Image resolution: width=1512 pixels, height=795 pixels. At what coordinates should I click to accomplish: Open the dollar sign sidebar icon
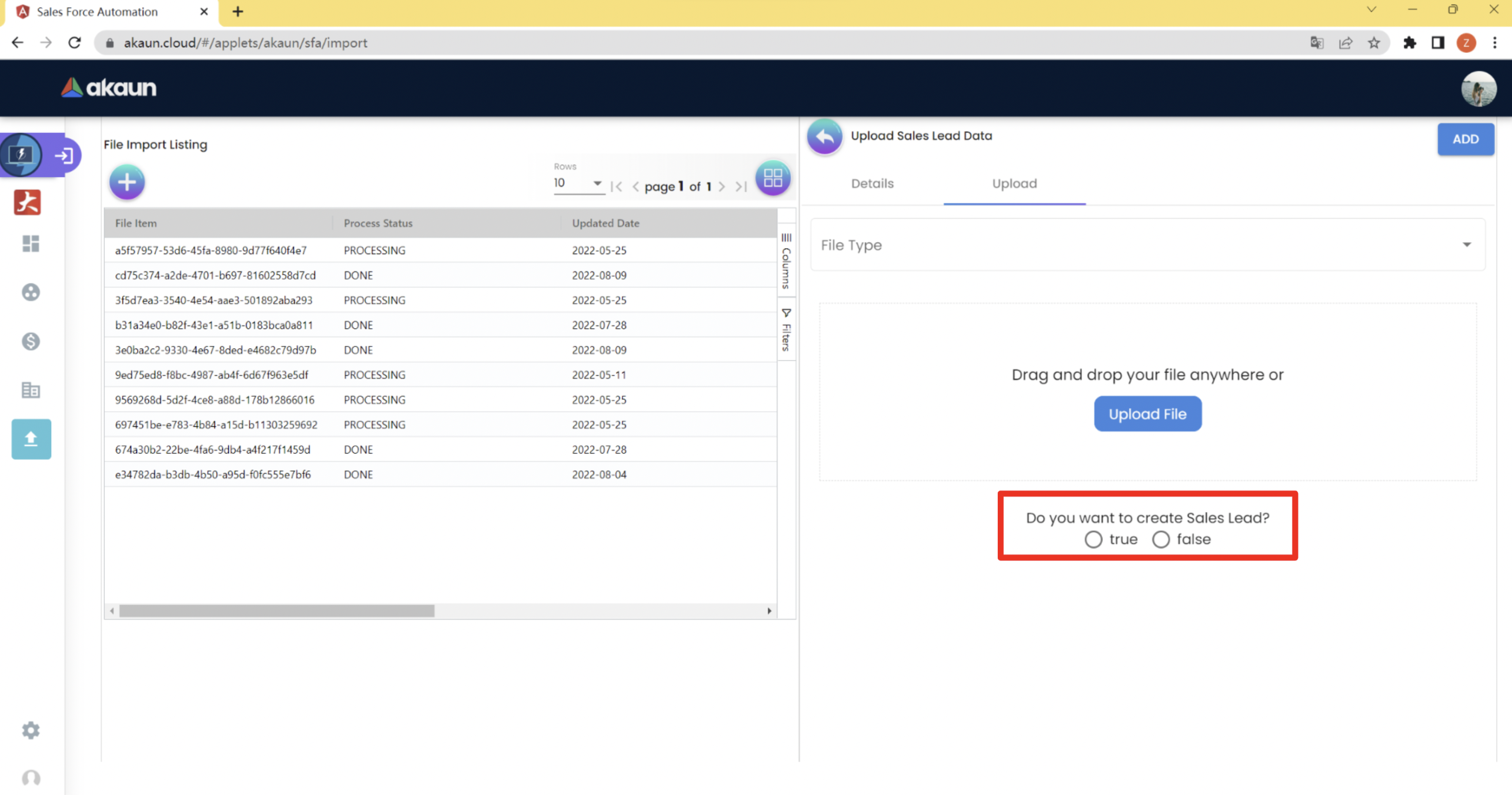[31, 341]
